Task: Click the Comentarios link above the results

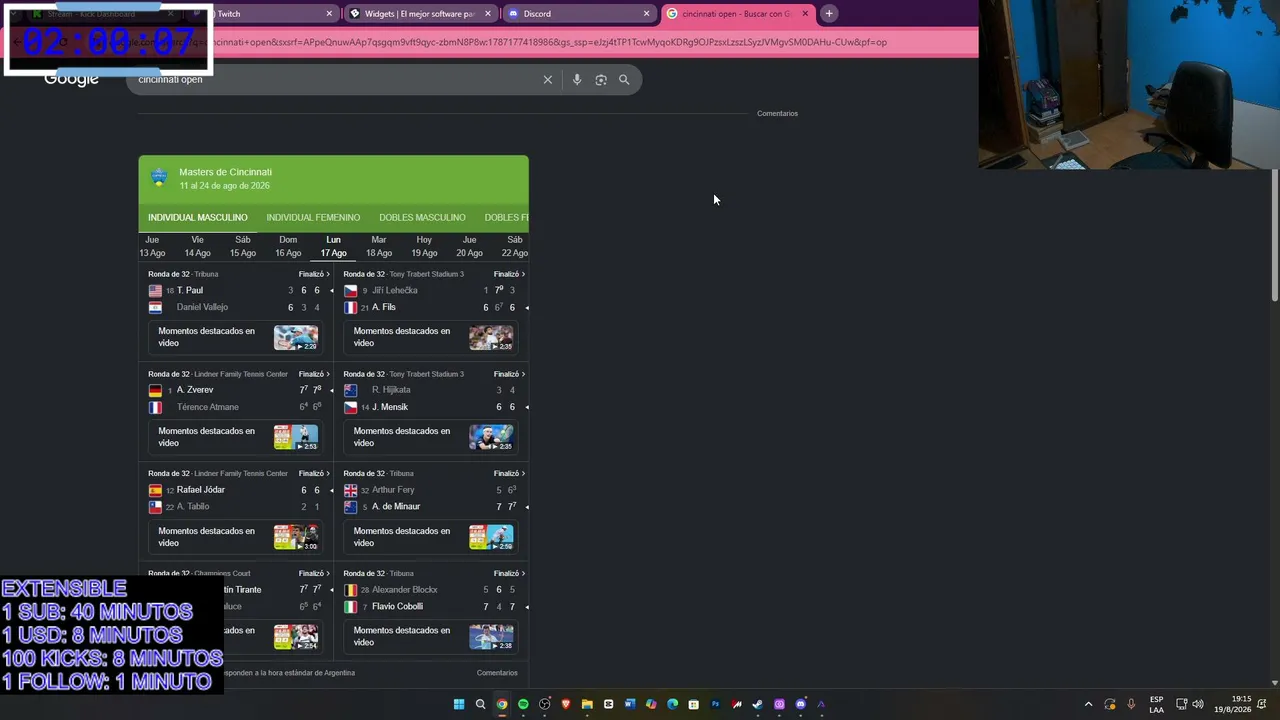Action: tap(777, 113)
